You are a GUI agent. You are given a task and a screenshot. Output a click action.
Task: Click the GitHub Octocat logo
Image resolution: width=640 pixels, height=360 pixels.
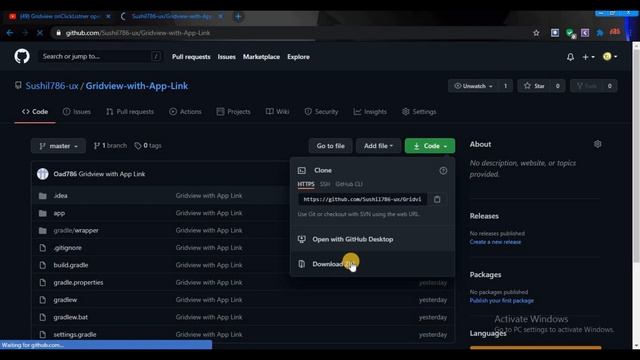(x=22, y=56)
